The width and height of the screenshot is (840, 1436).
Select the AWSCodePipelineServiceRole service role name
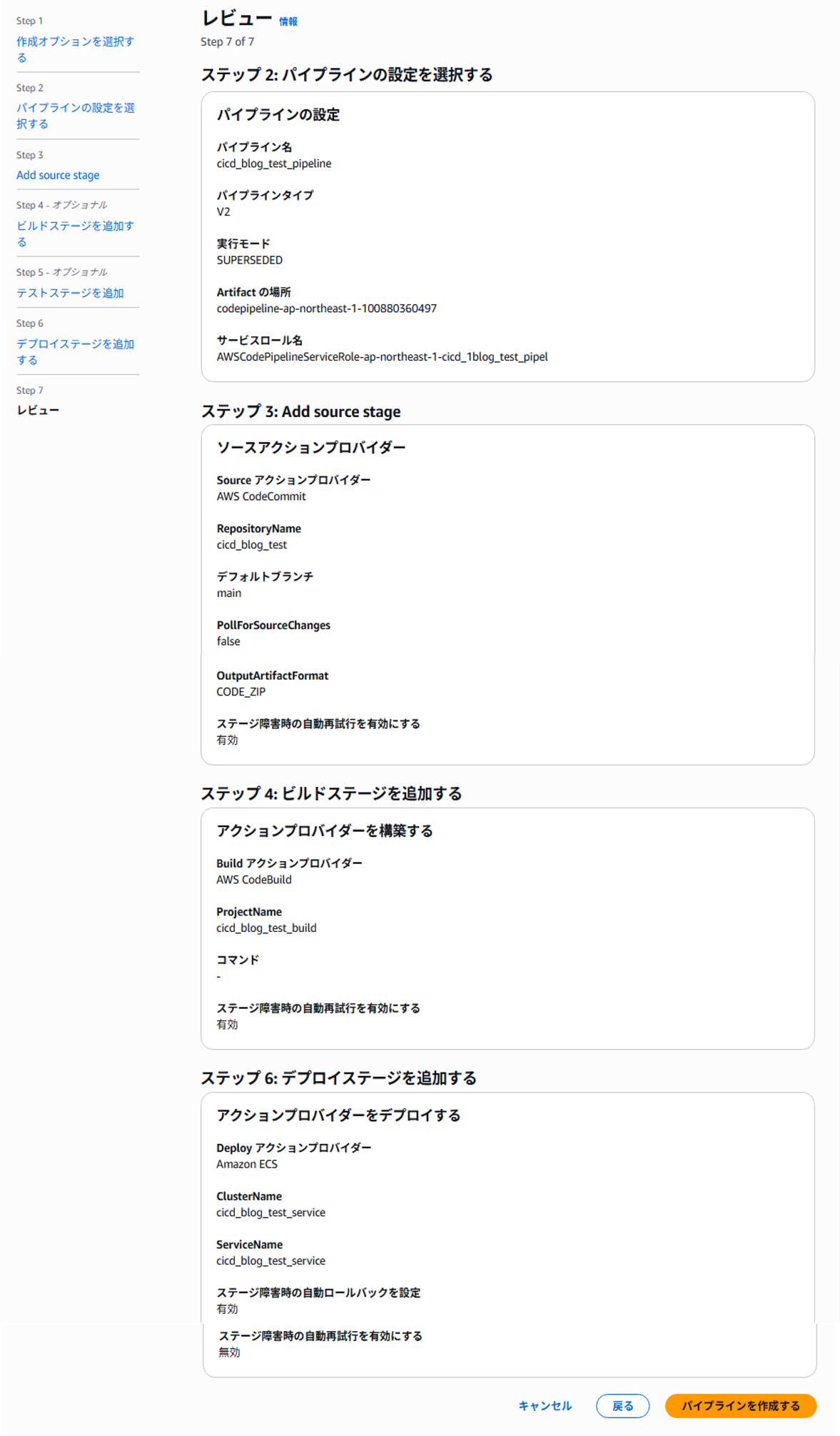pos(382,357)
